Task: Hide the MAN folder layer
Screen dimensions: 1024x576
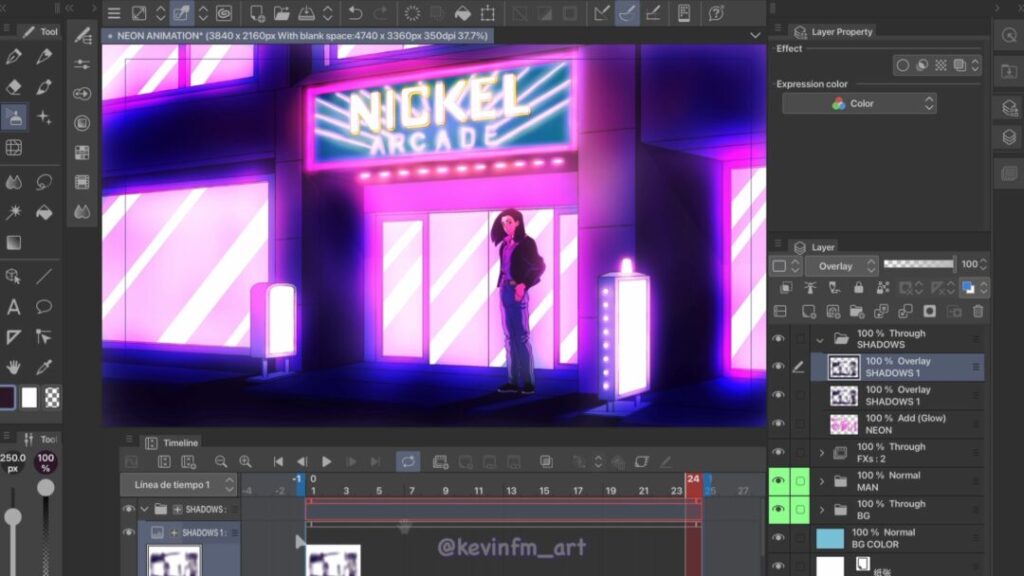Action: (x=779, y=481)
